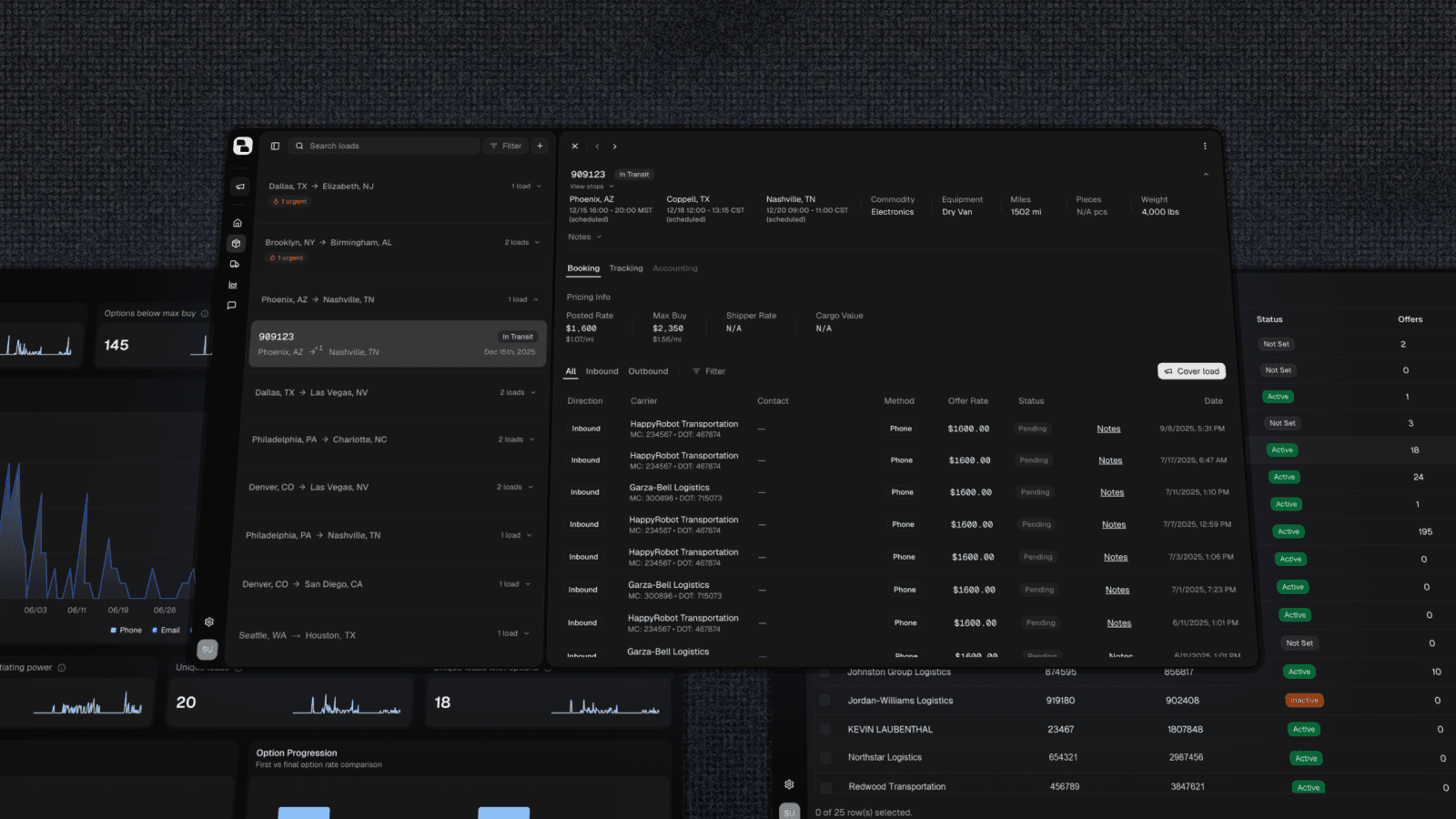The width and height of the screenshot is (1456, 819).
Task: Check the KEVIN LAUBENTHAL row checkbox
Action: pyautogui.click(x=825, y=729)
